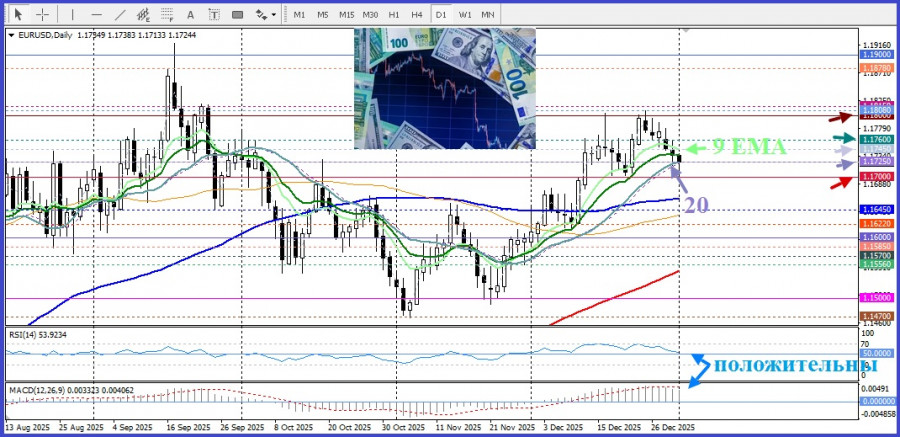Activate the Crosshair tool
Image resolution: width=900 pixels, height=437 pixels.
click(42, 14)
